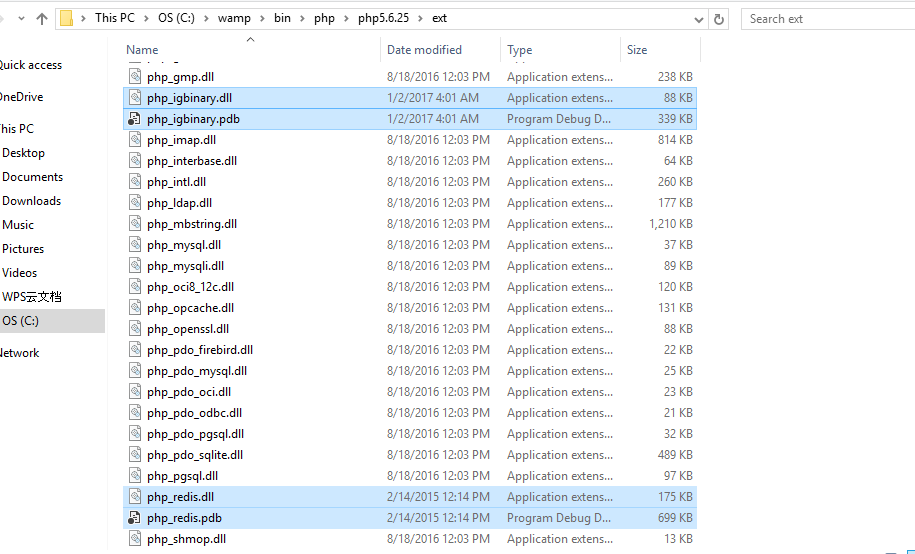Click the php_interbase.dll file icon
Viewport: 915px width, 554px height.
[x=135, y=161]
